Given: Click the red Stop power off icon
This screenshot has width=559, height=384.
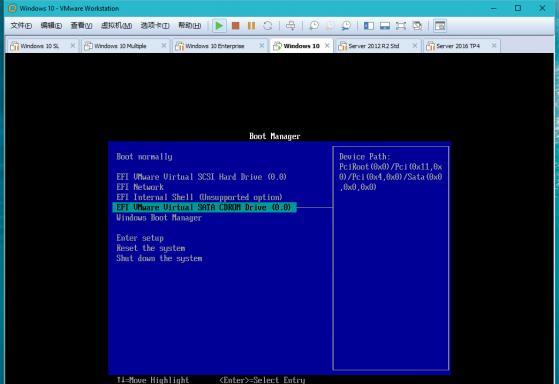Looking at the screenshot, I should [x=235, y=26].
